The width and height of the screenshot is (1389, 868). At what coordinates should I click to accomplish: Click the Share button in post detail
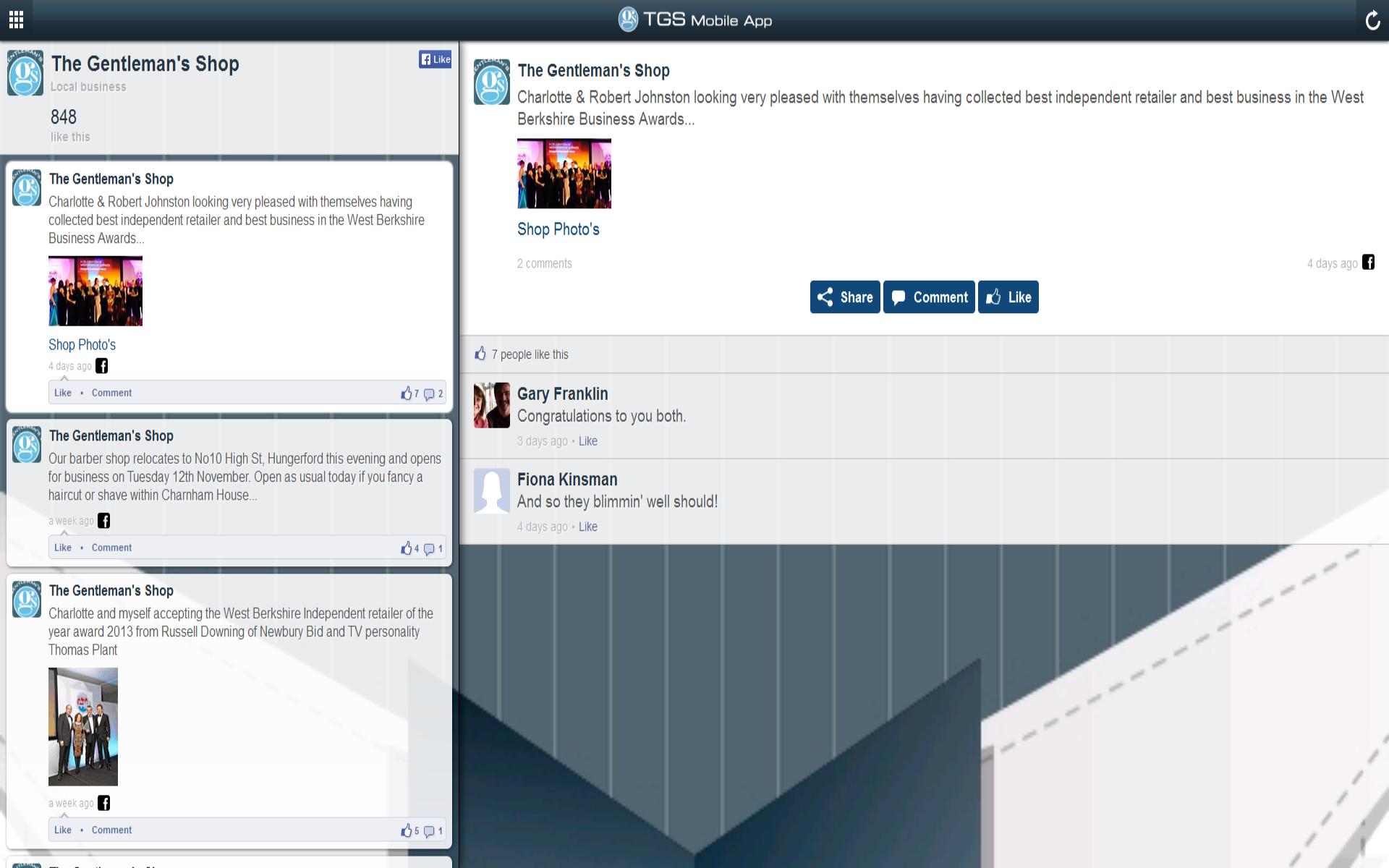(x=845, y=297)
